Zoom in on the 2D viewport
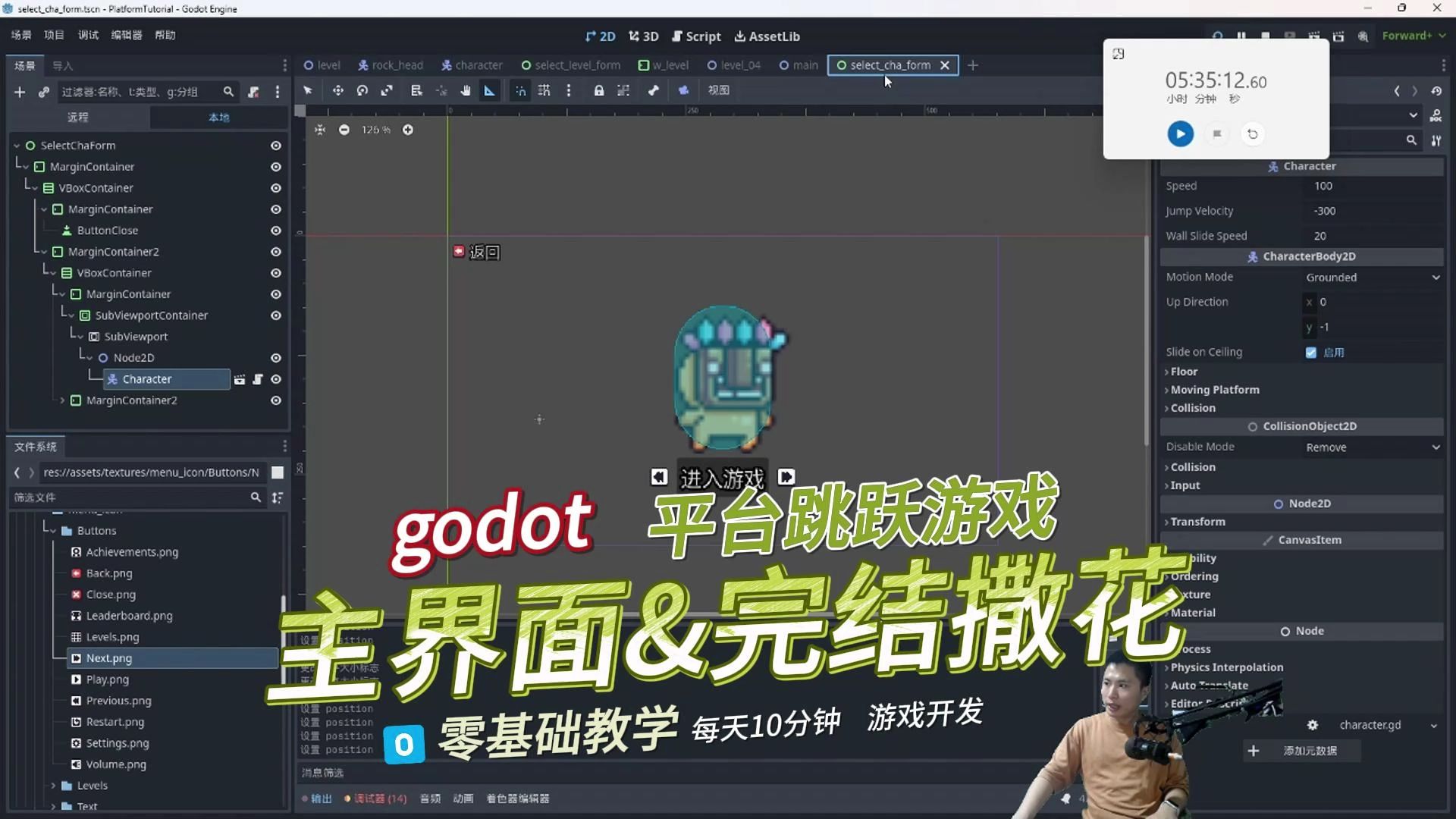Screen dimensions: 1456x819 (408, 130)
